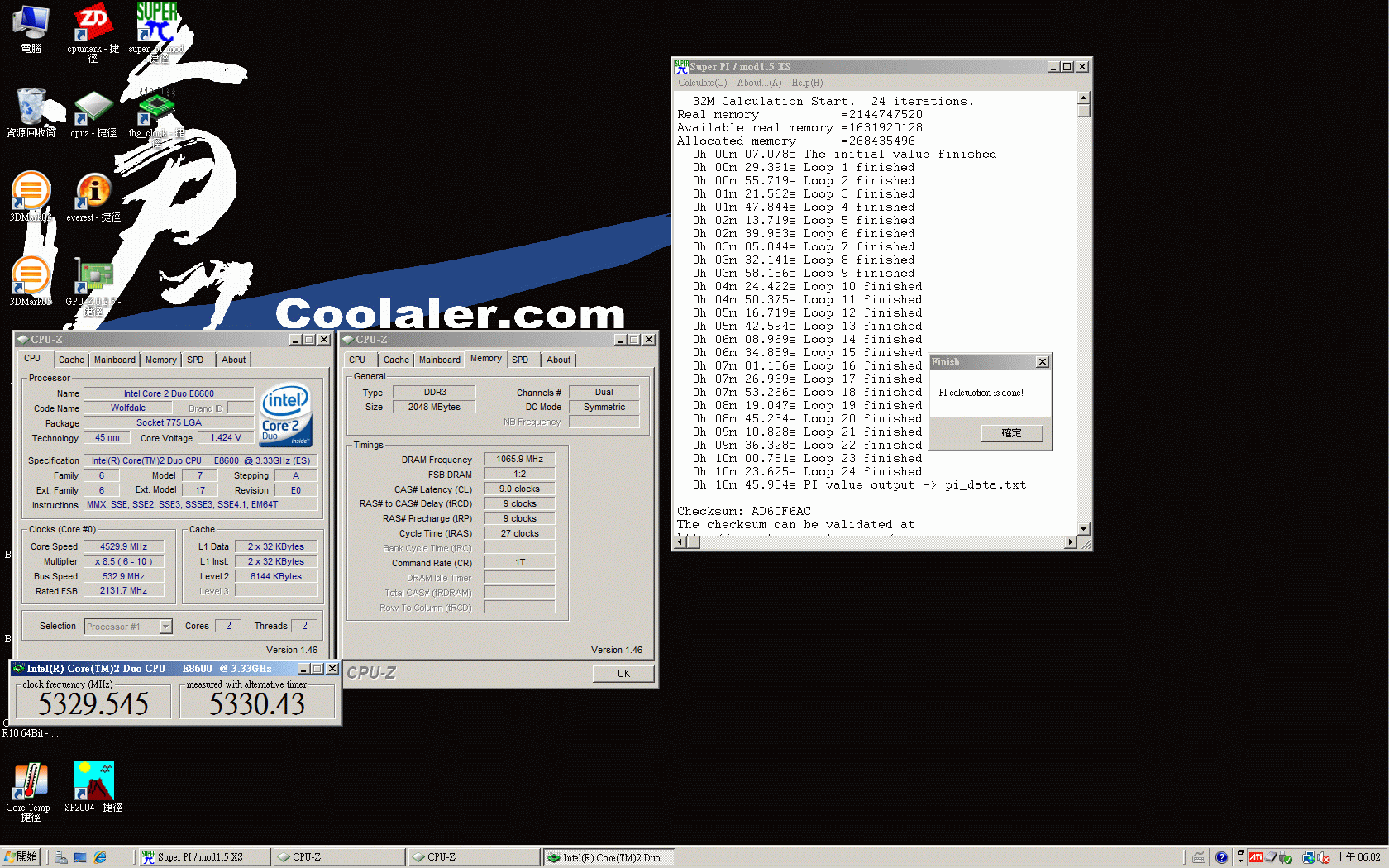Click the Internet Explorer quick launch icon
The height and width of the screenshot is (868, 1389).
100,857
